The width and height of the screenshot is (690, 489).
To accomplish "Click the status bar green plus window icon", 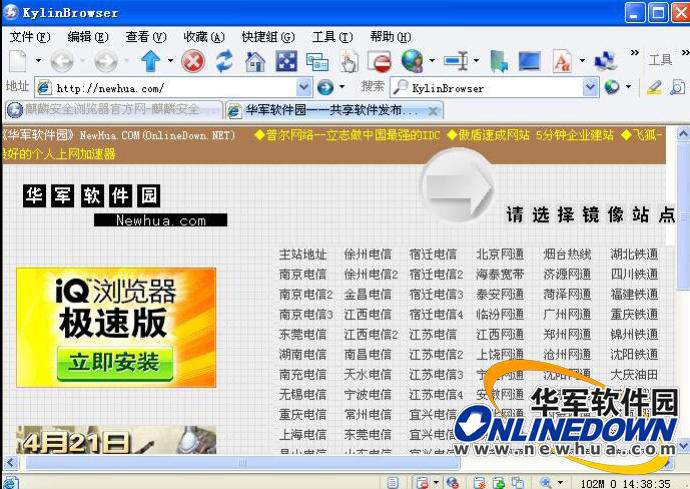I will (x=499, y=482).
